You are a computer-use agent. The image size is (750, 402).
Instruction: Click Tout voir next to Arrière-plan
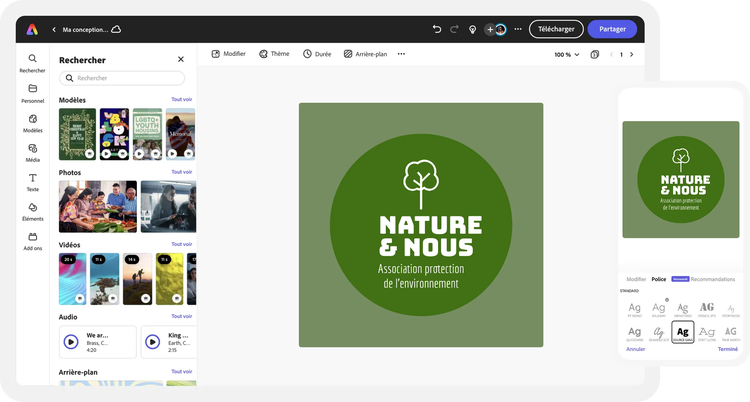182,371
